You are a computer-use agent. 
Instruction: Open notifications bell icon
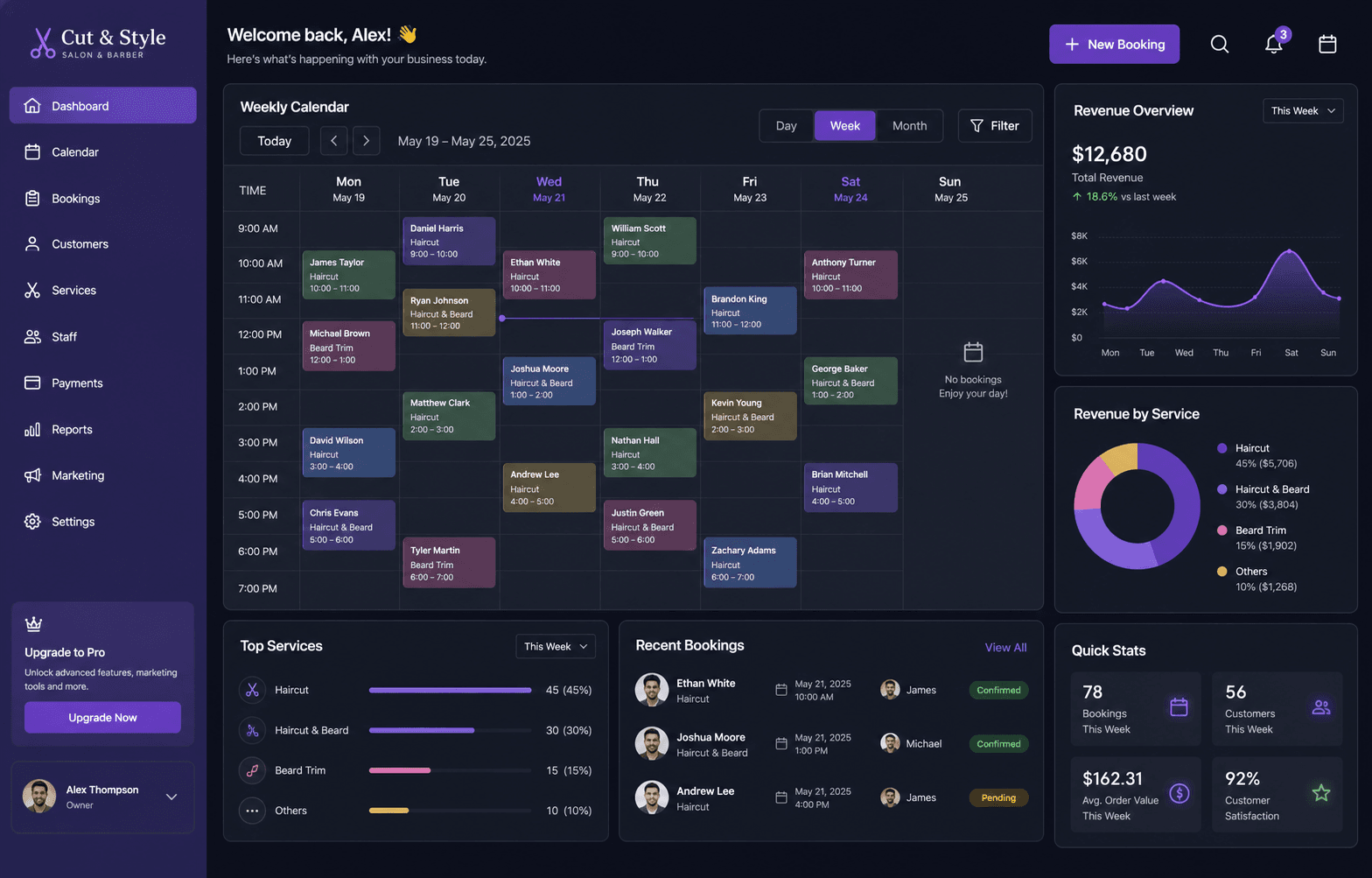[x=1274, y=44]
